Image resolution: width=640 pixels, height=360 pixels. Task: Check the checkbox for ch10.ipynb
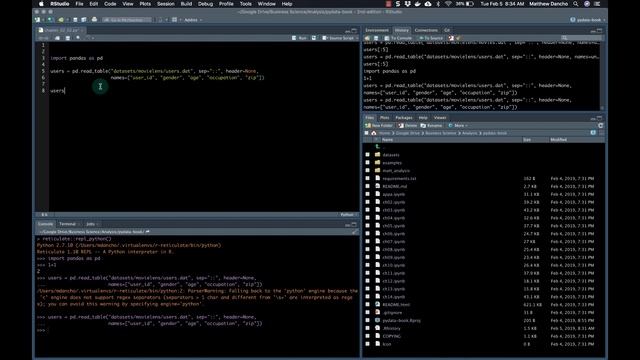tap(367, 265)
